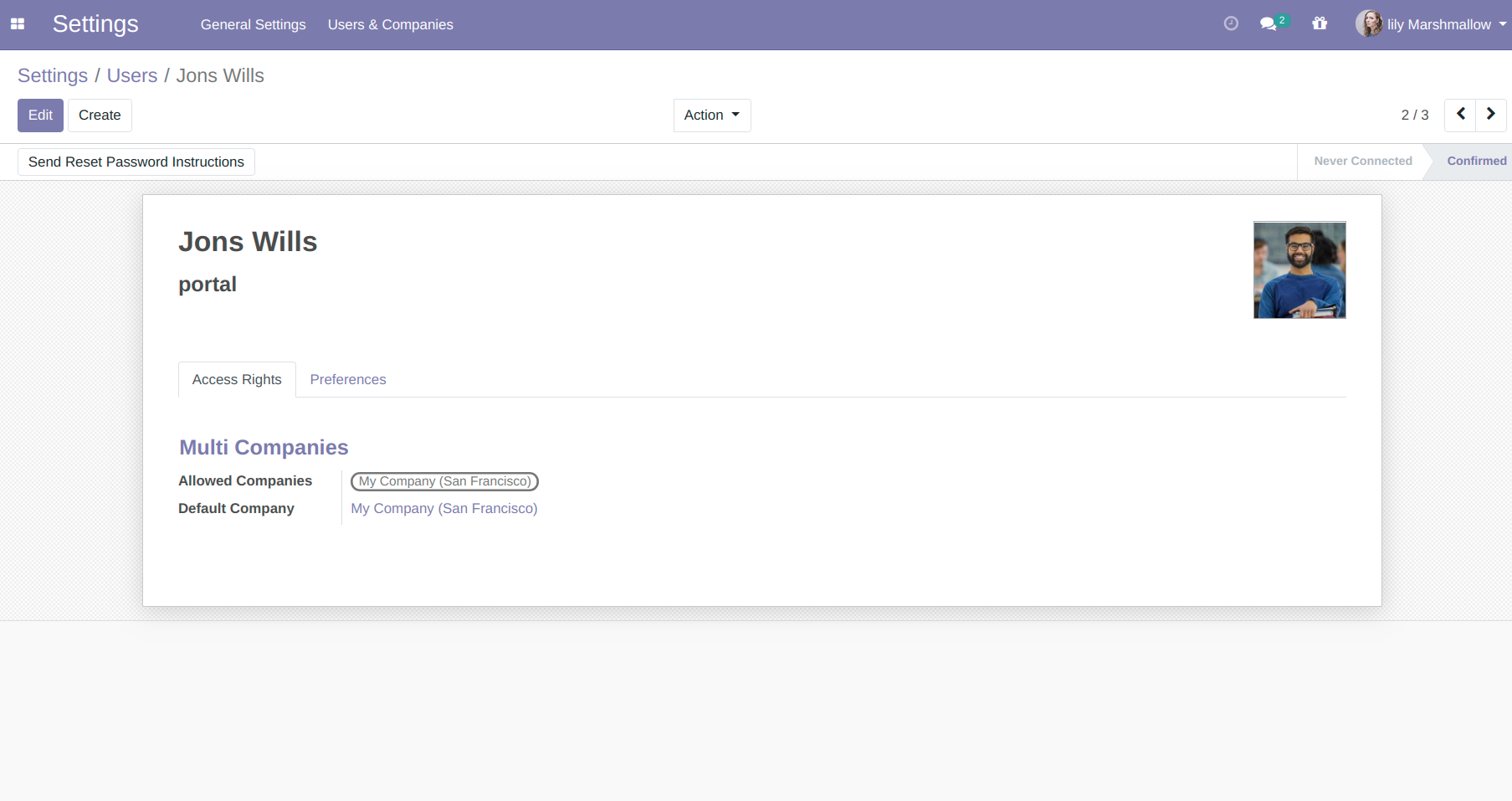This screenshot has height=801, width=1512.
Task: Go to the next user record arrow
Action: click(1490, 115)
